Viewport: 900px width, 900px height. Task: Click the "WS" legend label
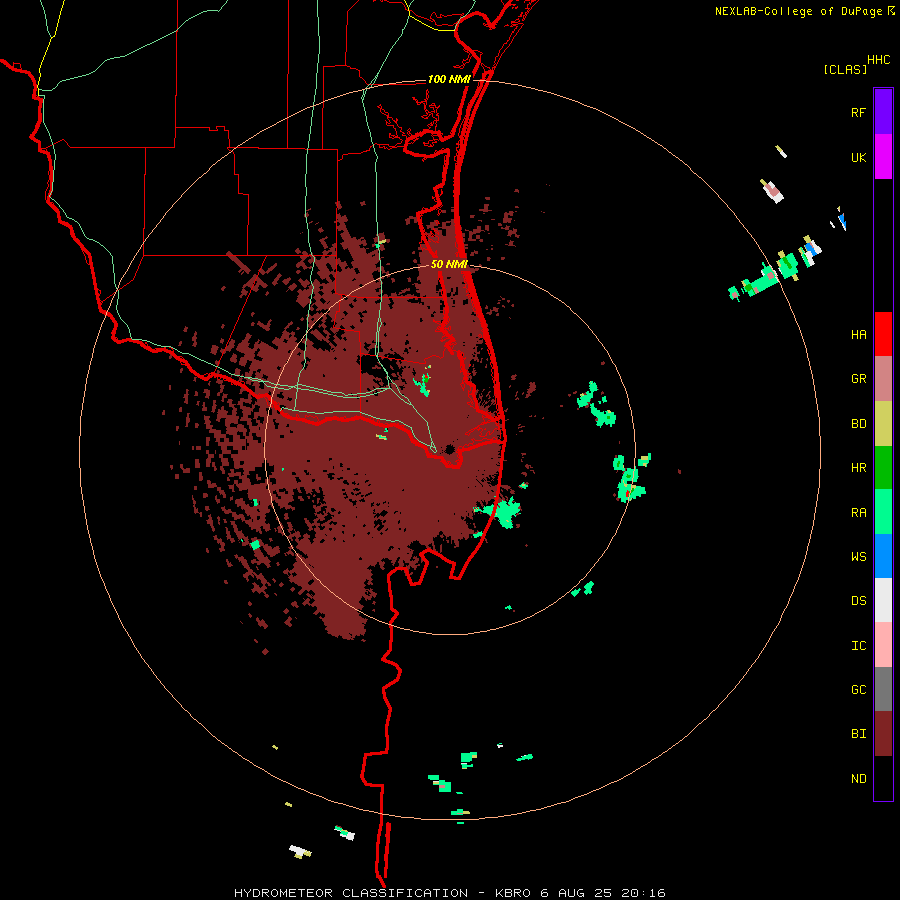pyautogui.click(x=859, y=556)
